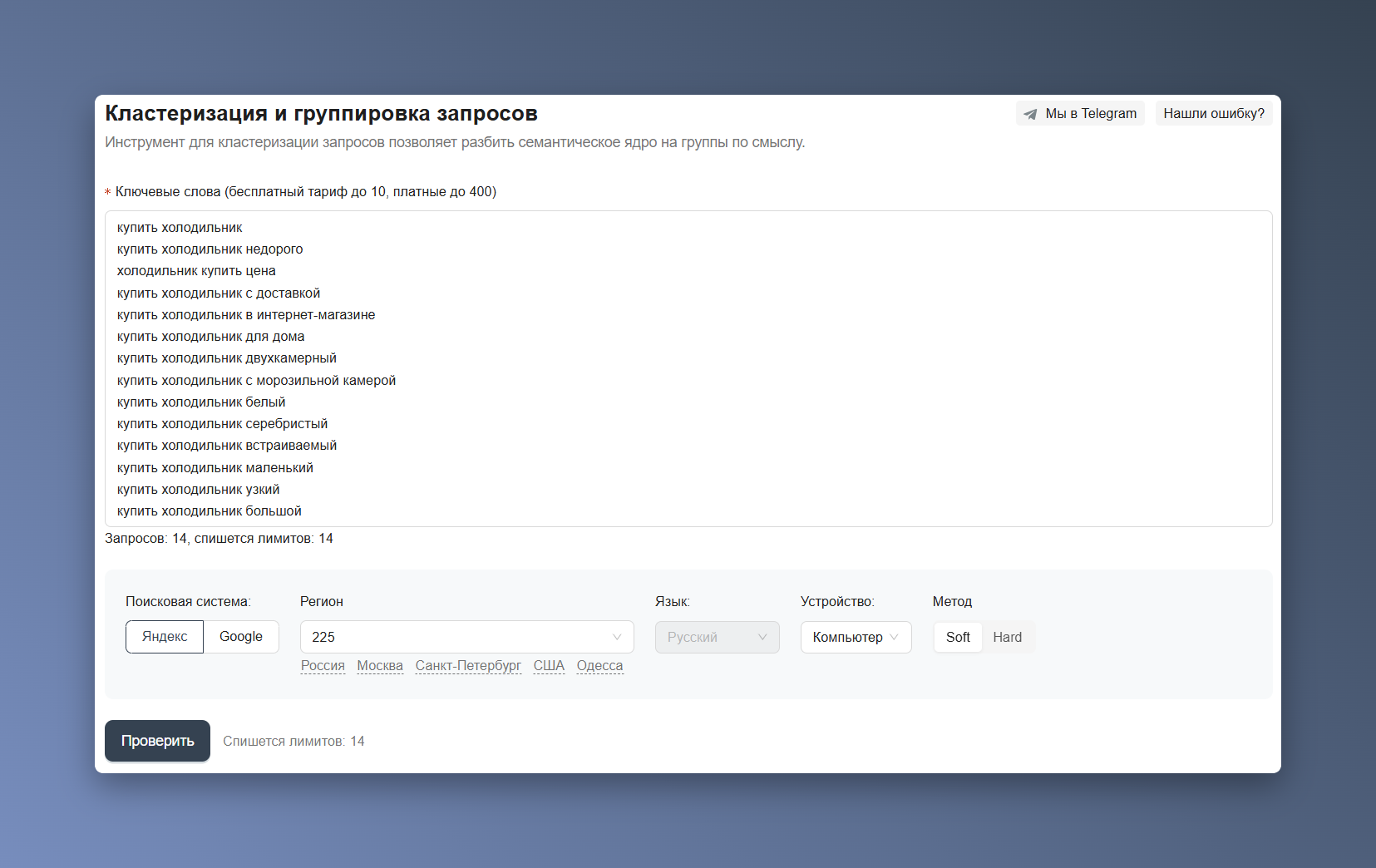This screenshot has width=1376, height=868.
Task: Choose the Soft clustering method
Action: click(x=958, y=638)
